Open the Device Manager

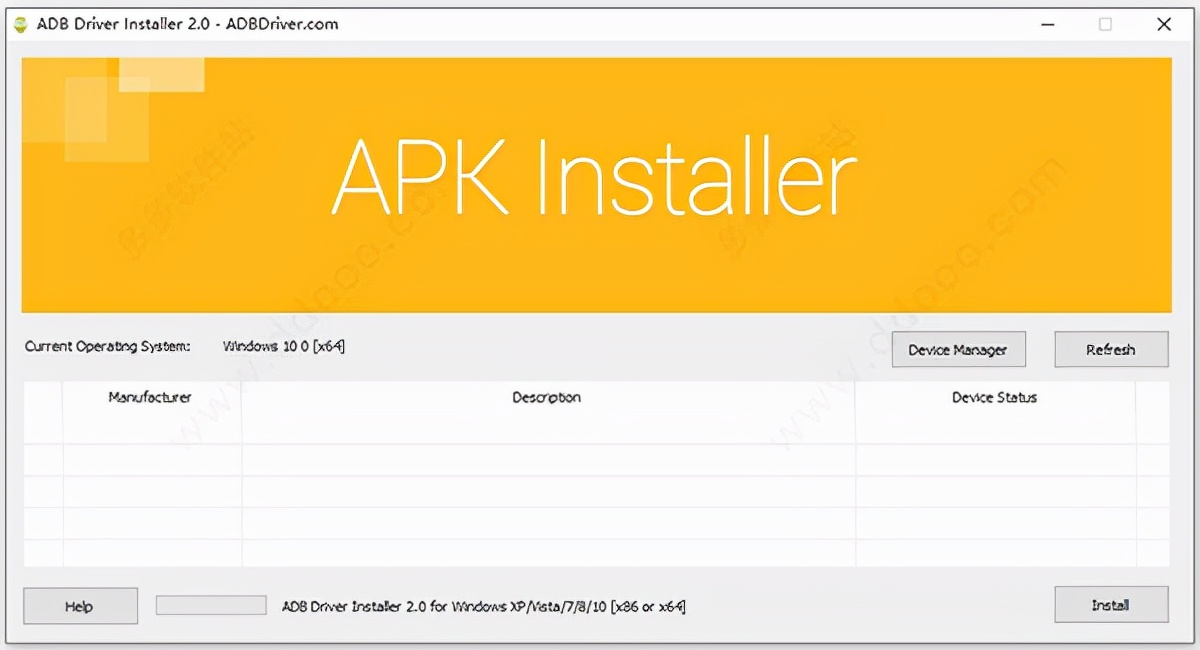click(x=958, y=349)
